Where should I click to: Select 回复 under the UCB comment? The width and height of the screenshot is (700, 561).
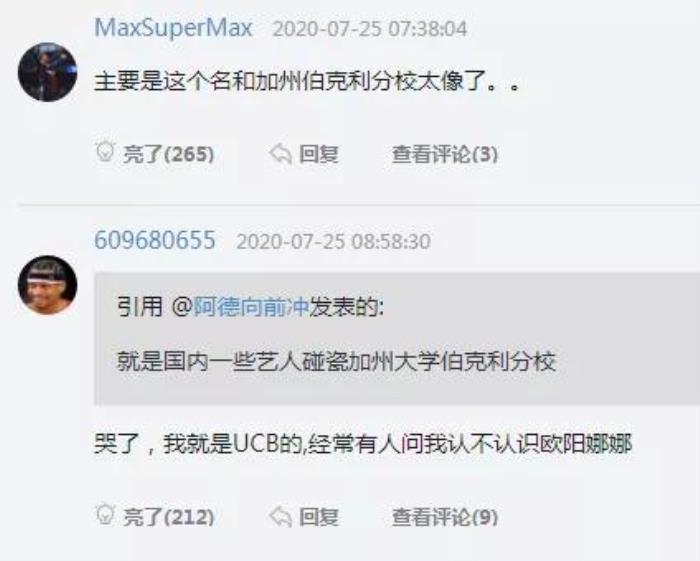pyautogui.click(x=319, y=517)
